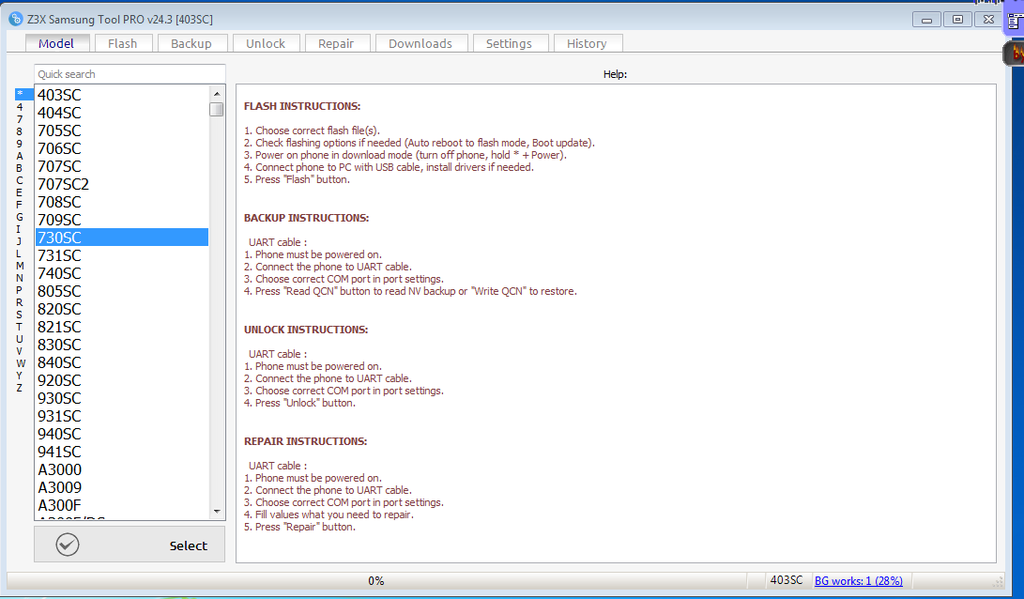Click the checkmark icon on Select button
Image resolution: width=1024 pixels, height=599 pixels.
pyautogui.click(x=67, y=545)
